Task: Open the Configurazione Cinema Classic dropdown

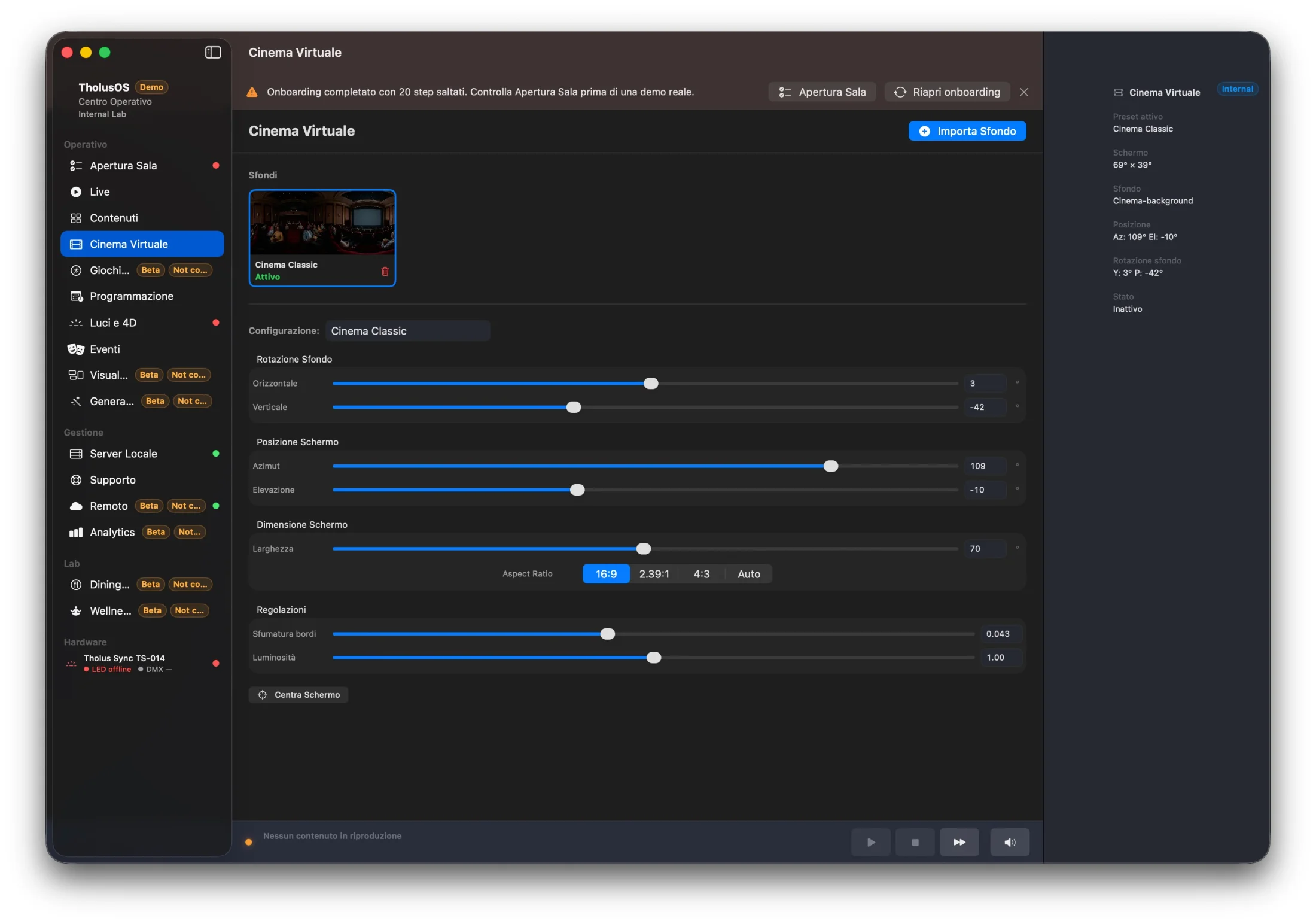Action: (x=408, y=331)
